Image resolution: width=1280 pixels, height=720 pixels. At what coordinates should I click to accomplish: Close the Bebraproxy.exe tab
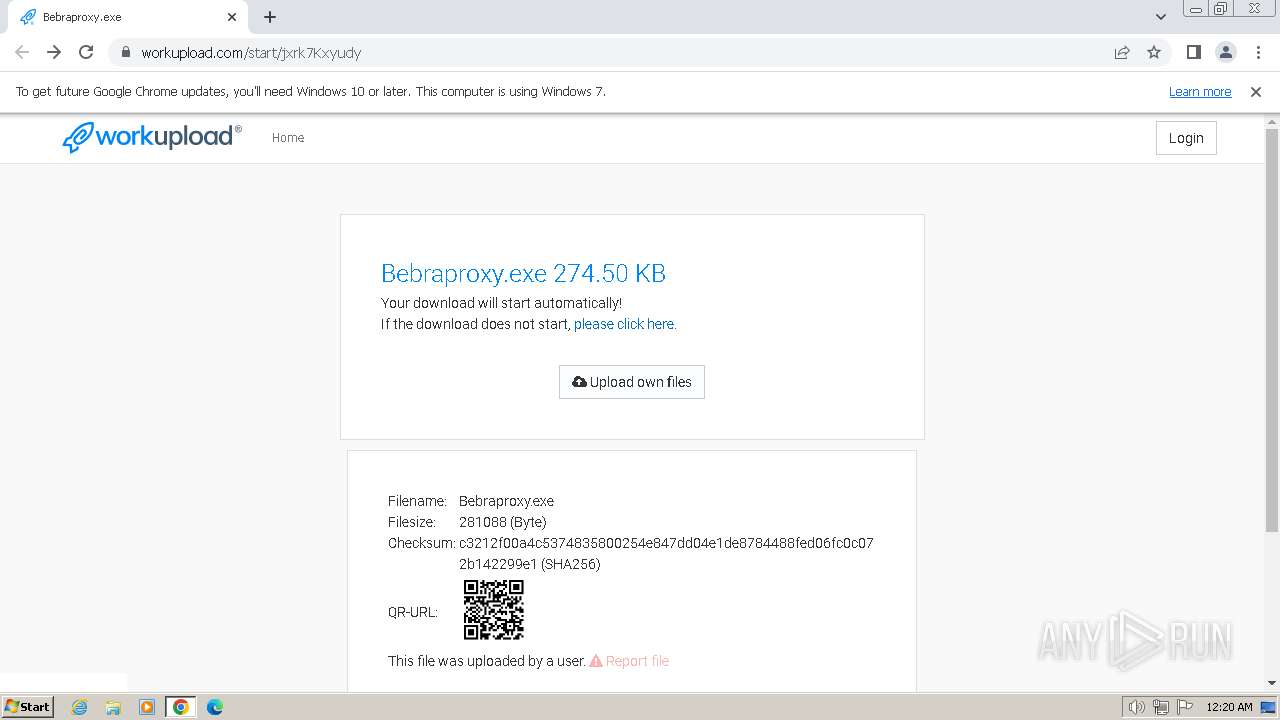[232, 17]
